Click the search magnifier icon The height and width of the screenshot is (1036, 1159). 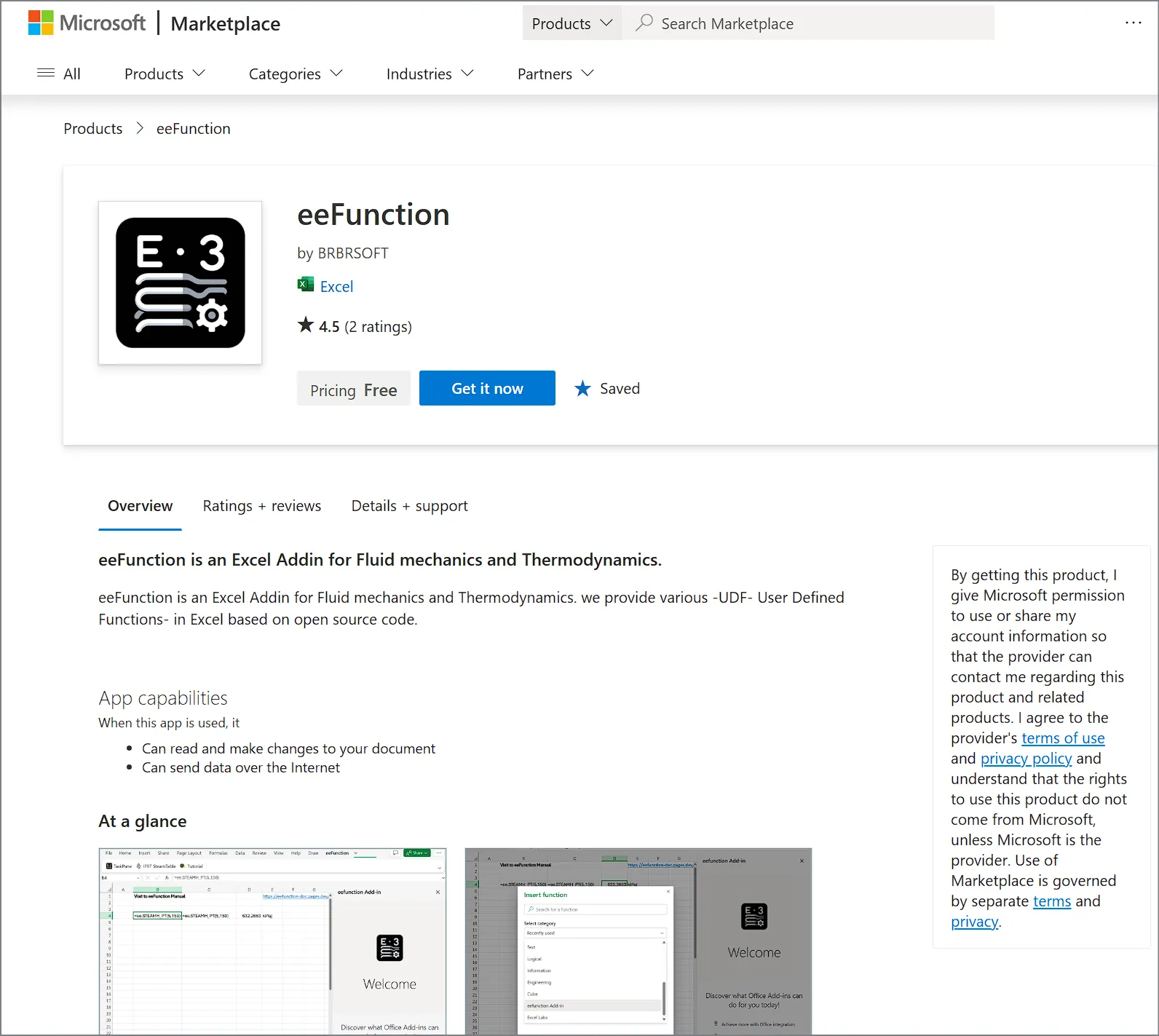644,23
